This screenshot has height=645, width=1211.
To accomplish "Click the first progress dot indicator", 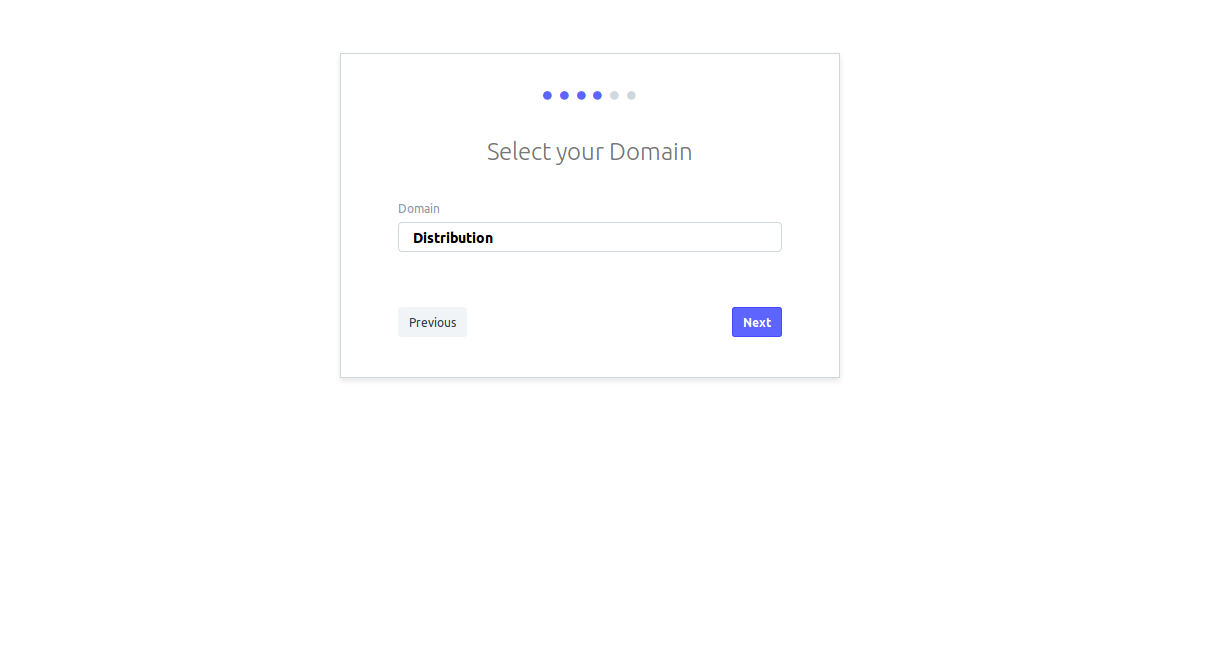I will point(547,96).
